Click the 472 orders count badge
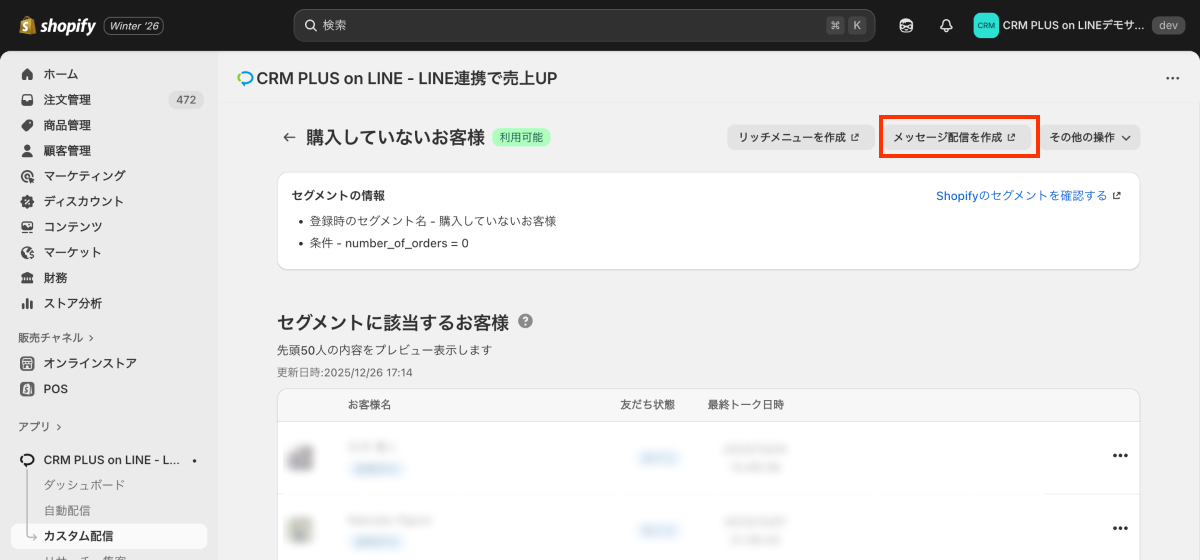The width and height of the screenshot is (1200, 560). click(x=185, y=100)
